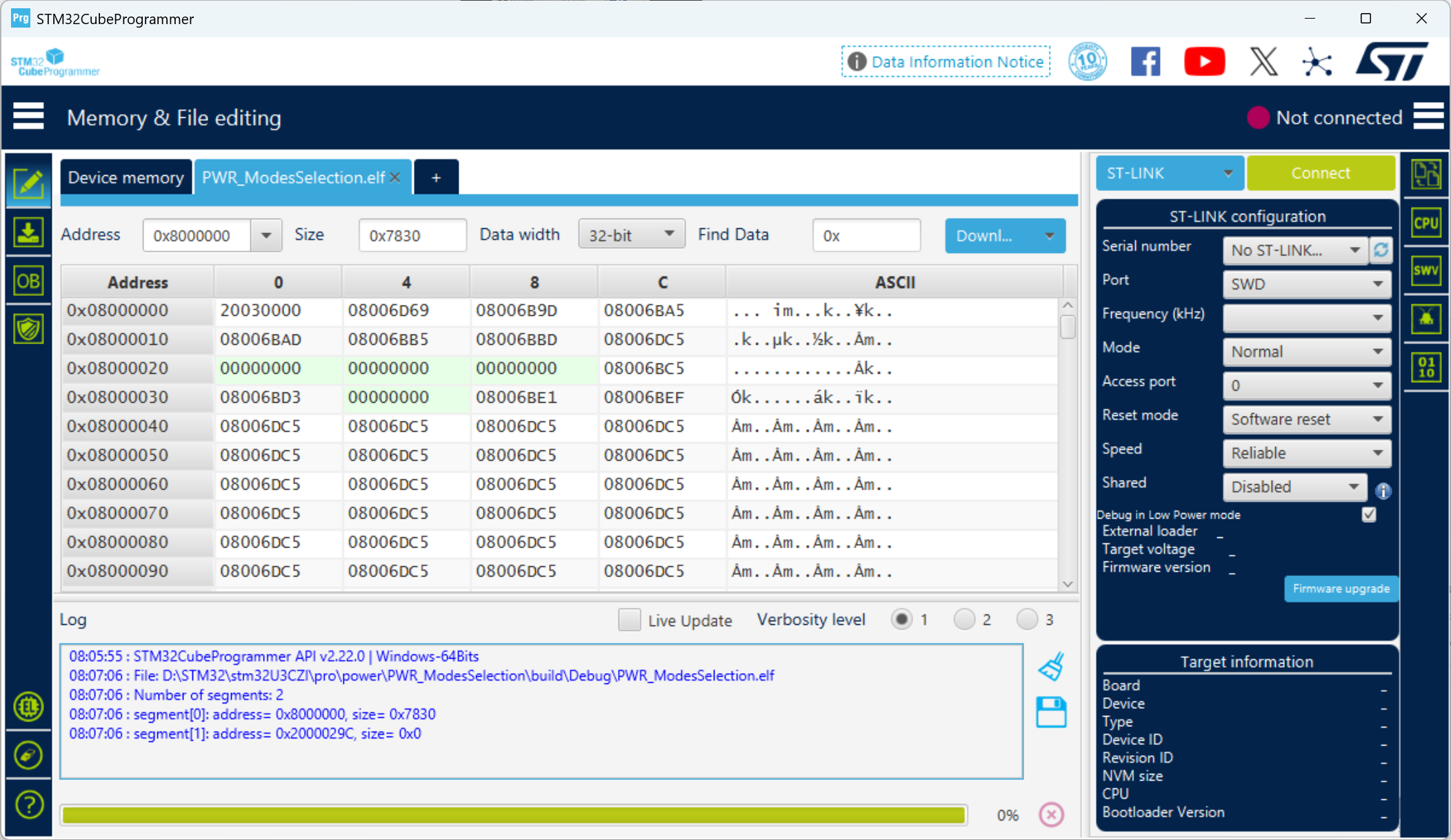Open the Speed Reliable dropdown
Screen dimensions: 1451x840
point(1306,452)
